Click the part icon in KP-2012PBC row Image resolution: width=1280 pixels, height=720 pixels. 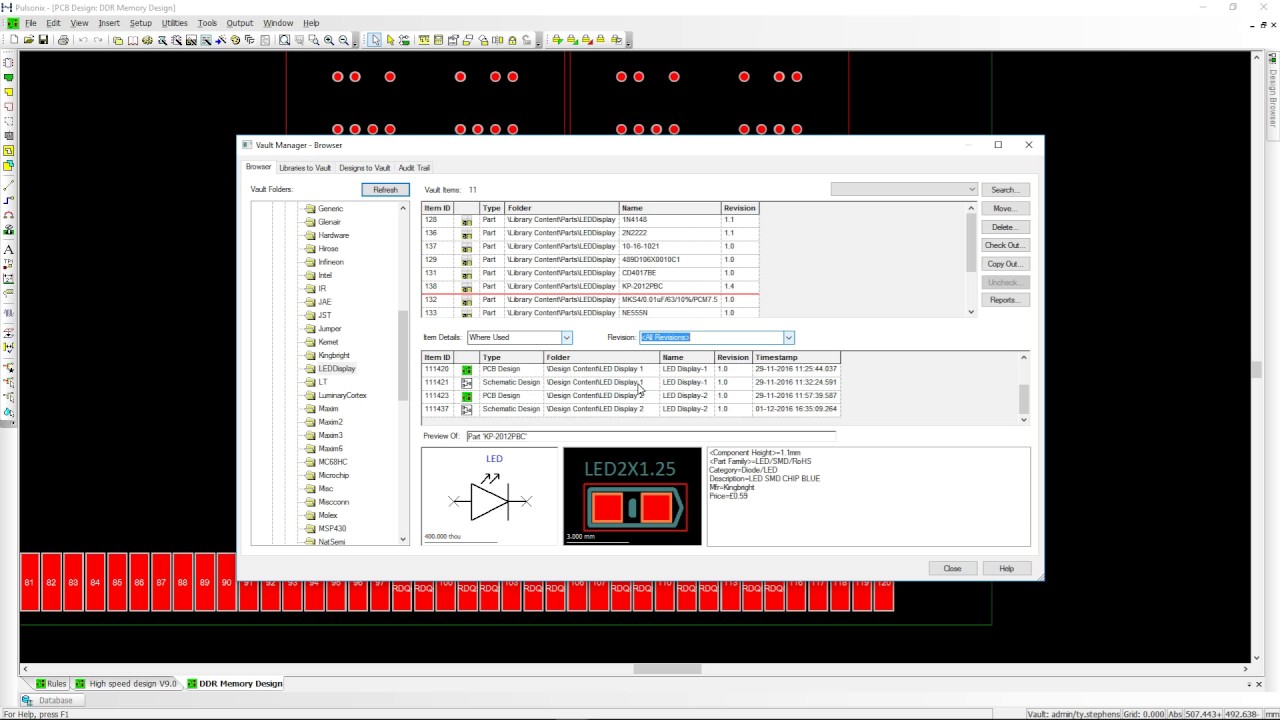pyautogui.click(x=466, y=287)
